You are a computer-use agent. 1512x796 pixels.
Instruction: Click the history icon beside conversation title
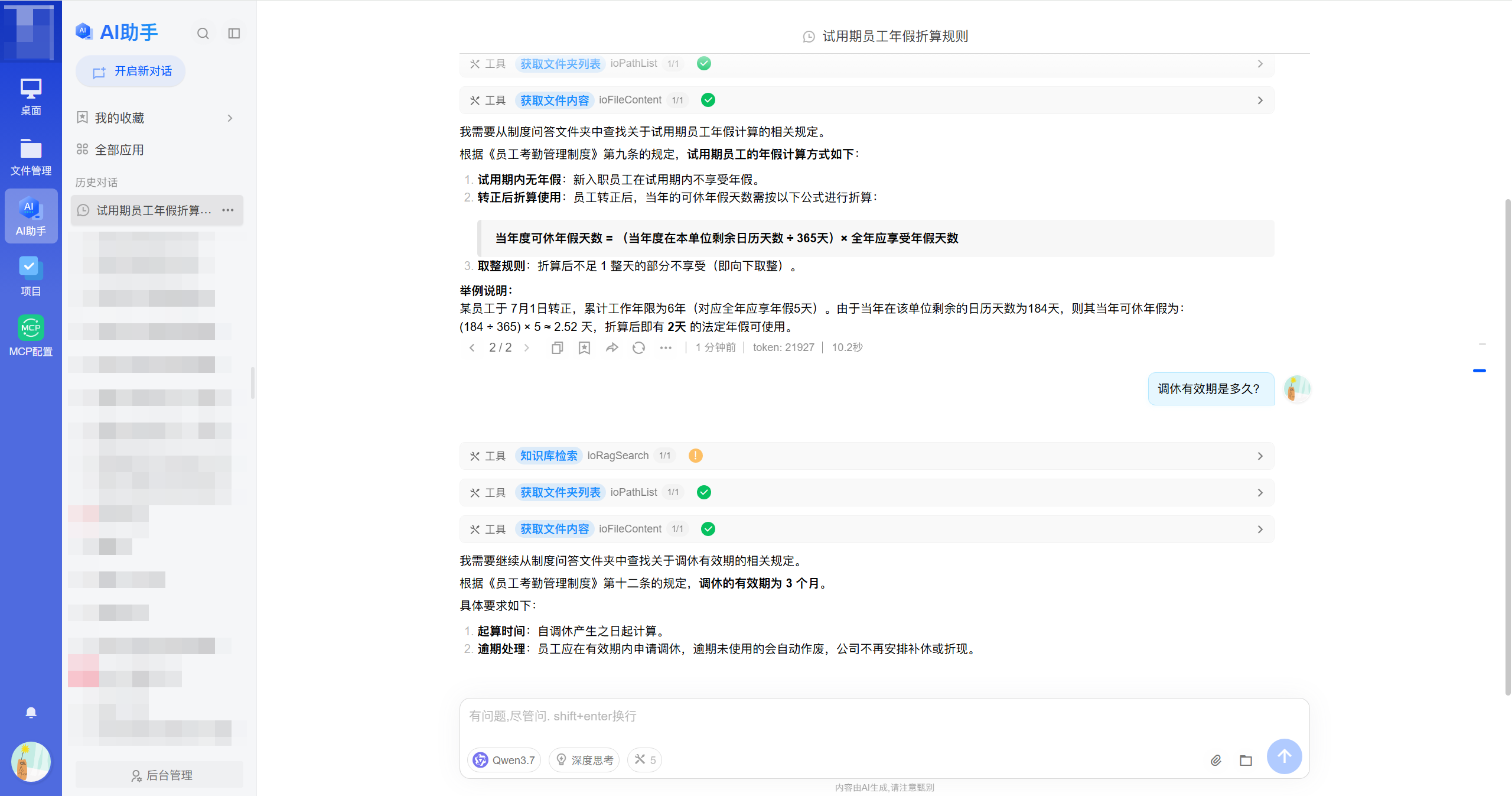coord(809,37)
